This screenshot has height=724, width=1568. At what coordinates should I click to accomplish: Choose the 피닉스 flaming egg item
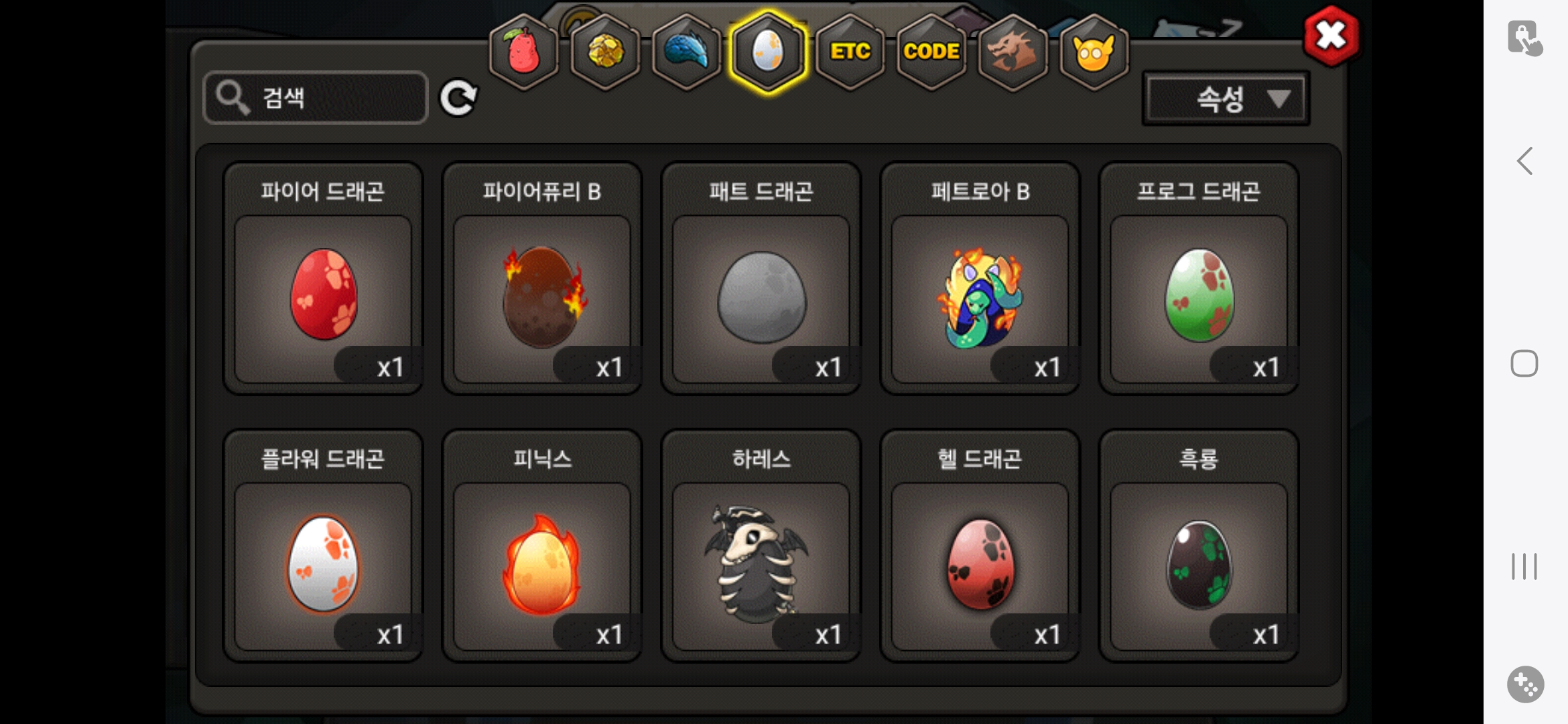click(x=542, y=546)
